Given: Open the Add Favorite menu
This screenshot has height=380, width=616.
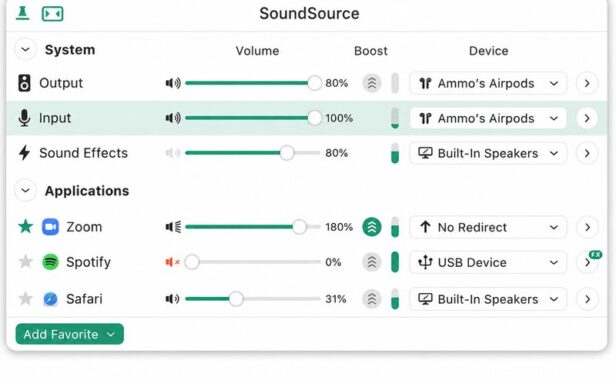Looking at the screenshot, I should tap(70, 334).
